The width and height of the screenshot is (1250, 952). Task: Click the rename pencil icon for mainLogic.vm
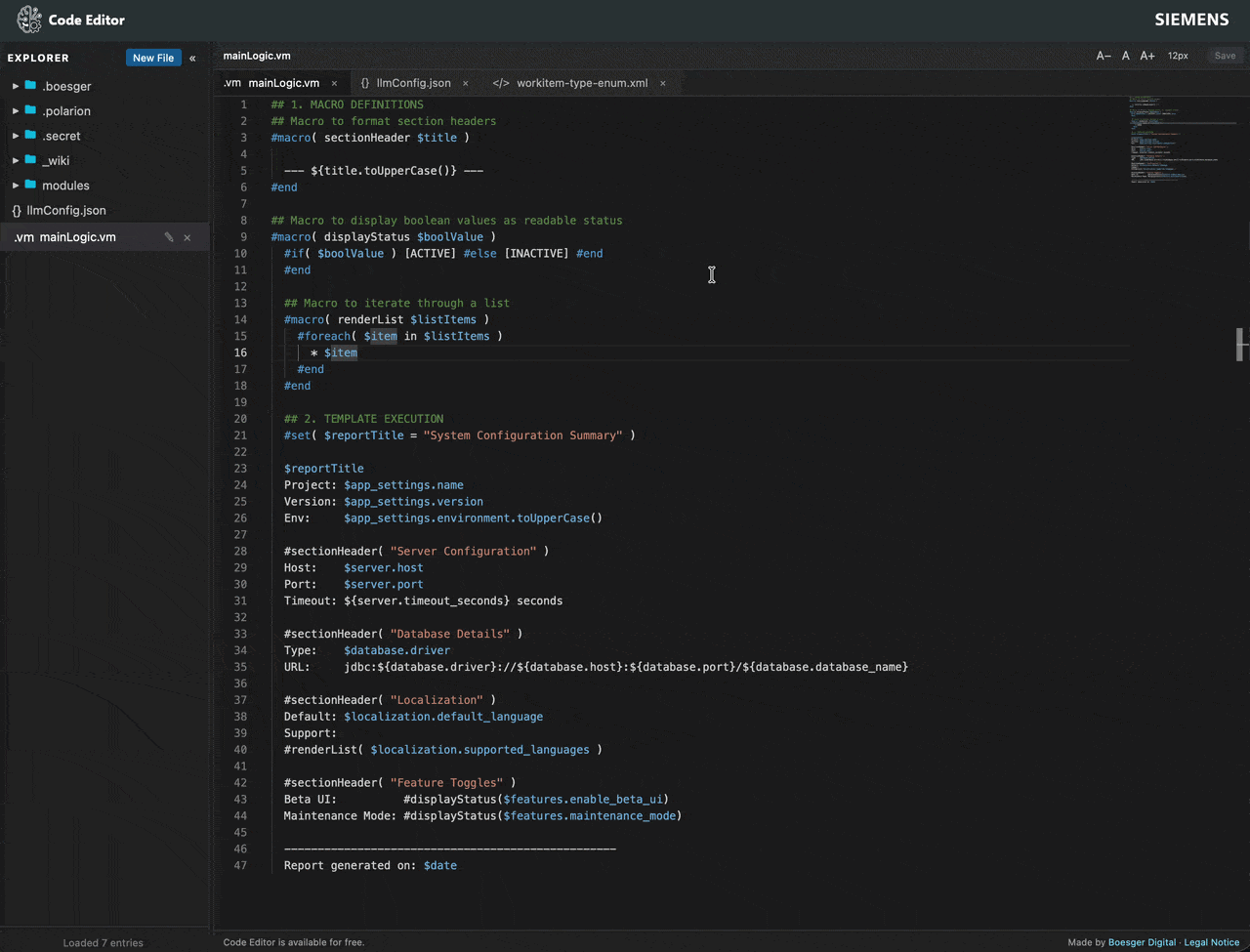(169, 237)
